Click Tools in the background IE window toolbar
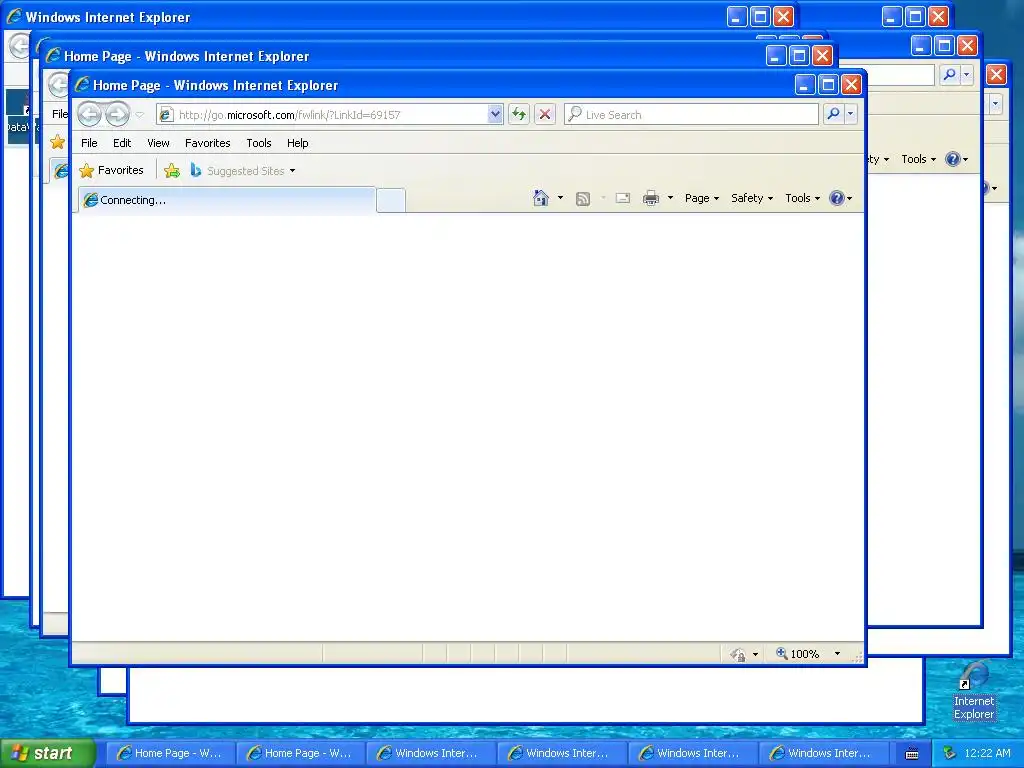This screenshot has width=1024, height=768. point(918,159)
